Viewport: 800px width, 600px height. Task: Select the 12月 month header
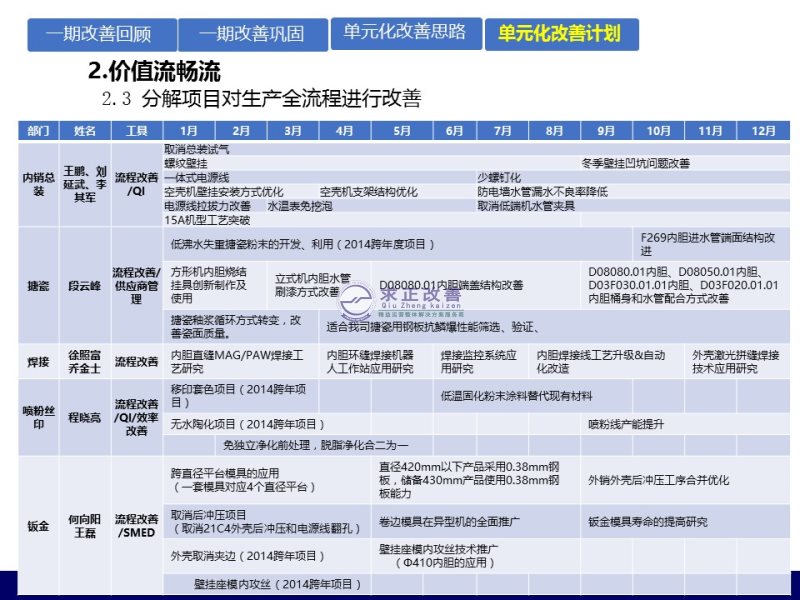763,131
